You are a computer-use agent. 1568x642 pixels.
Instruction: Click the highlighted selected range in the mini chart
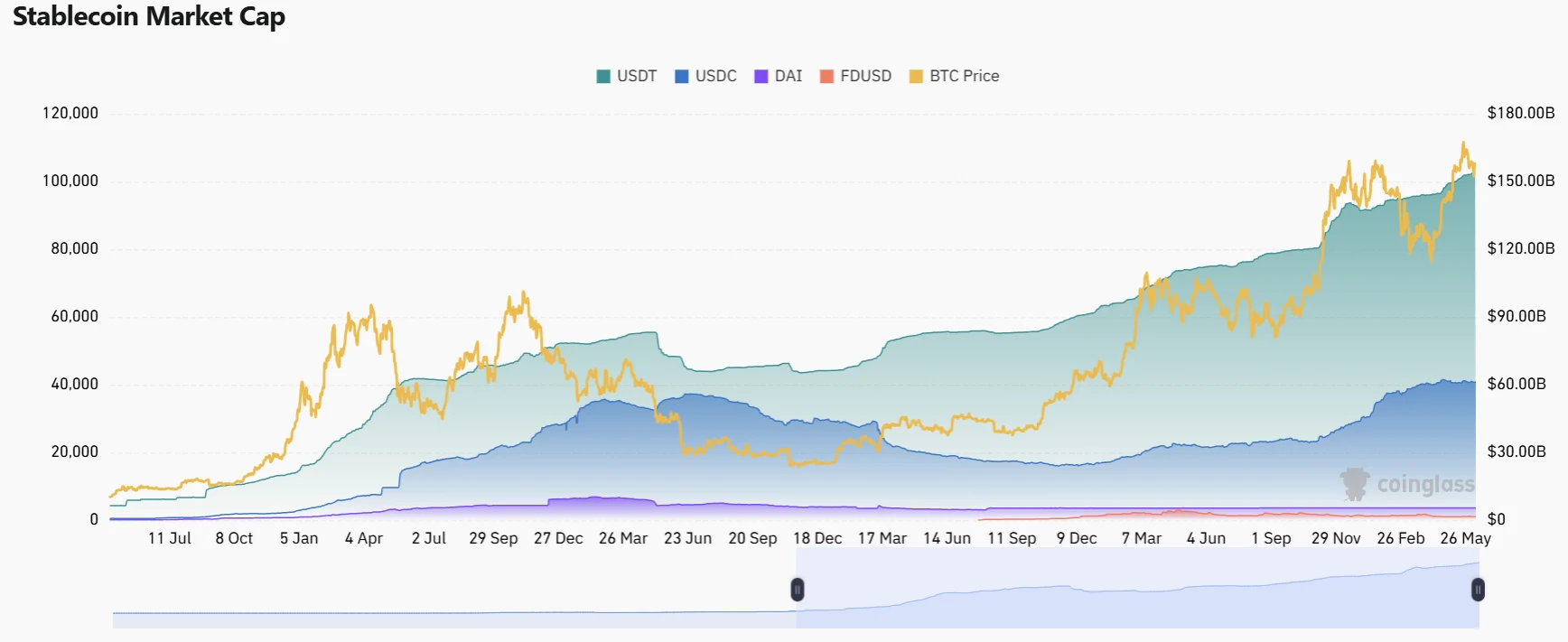click(x=1138, y=589)
